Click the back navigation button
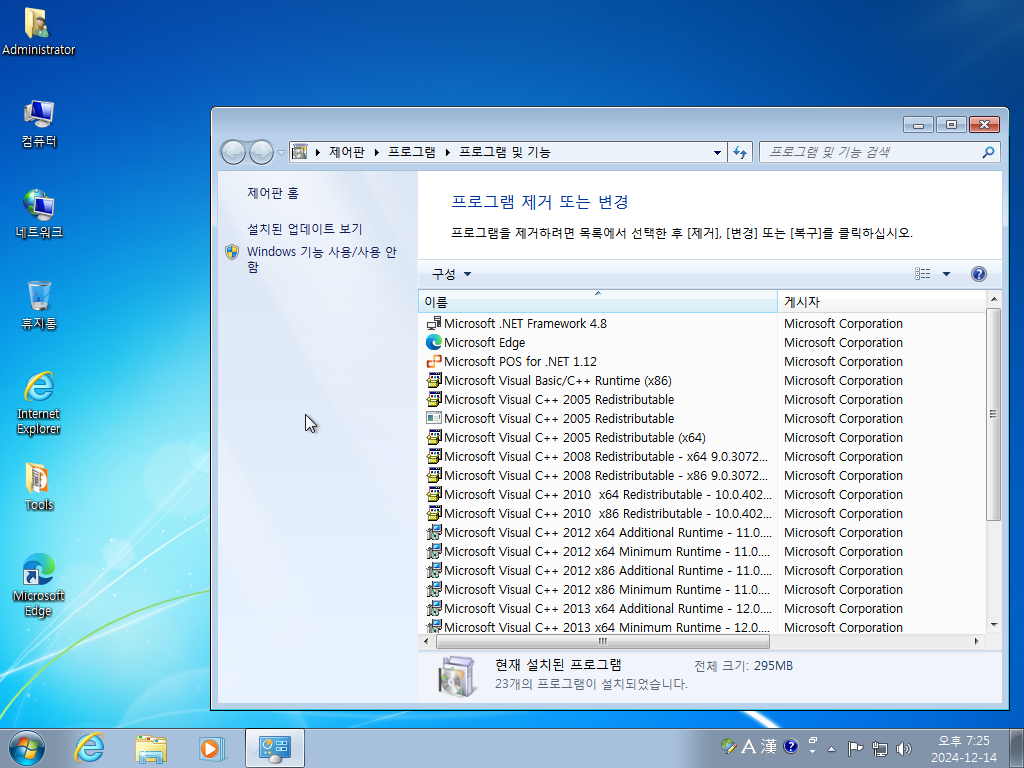Screen dimensions: 1024x768 coord(233,152)
